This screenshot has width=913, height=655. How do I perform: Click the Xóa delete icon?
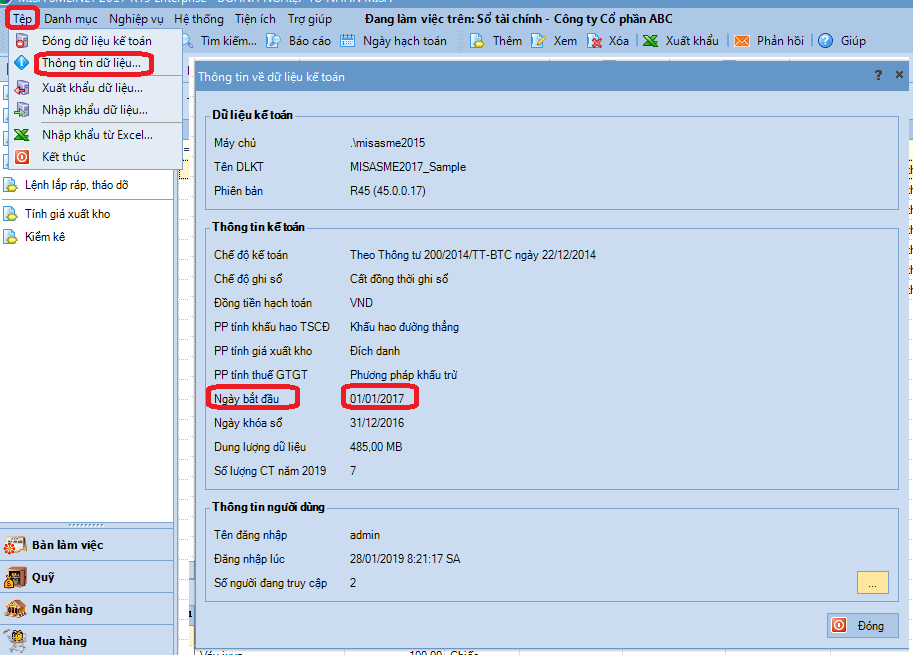pyautogui.click(x=594, y=41)
